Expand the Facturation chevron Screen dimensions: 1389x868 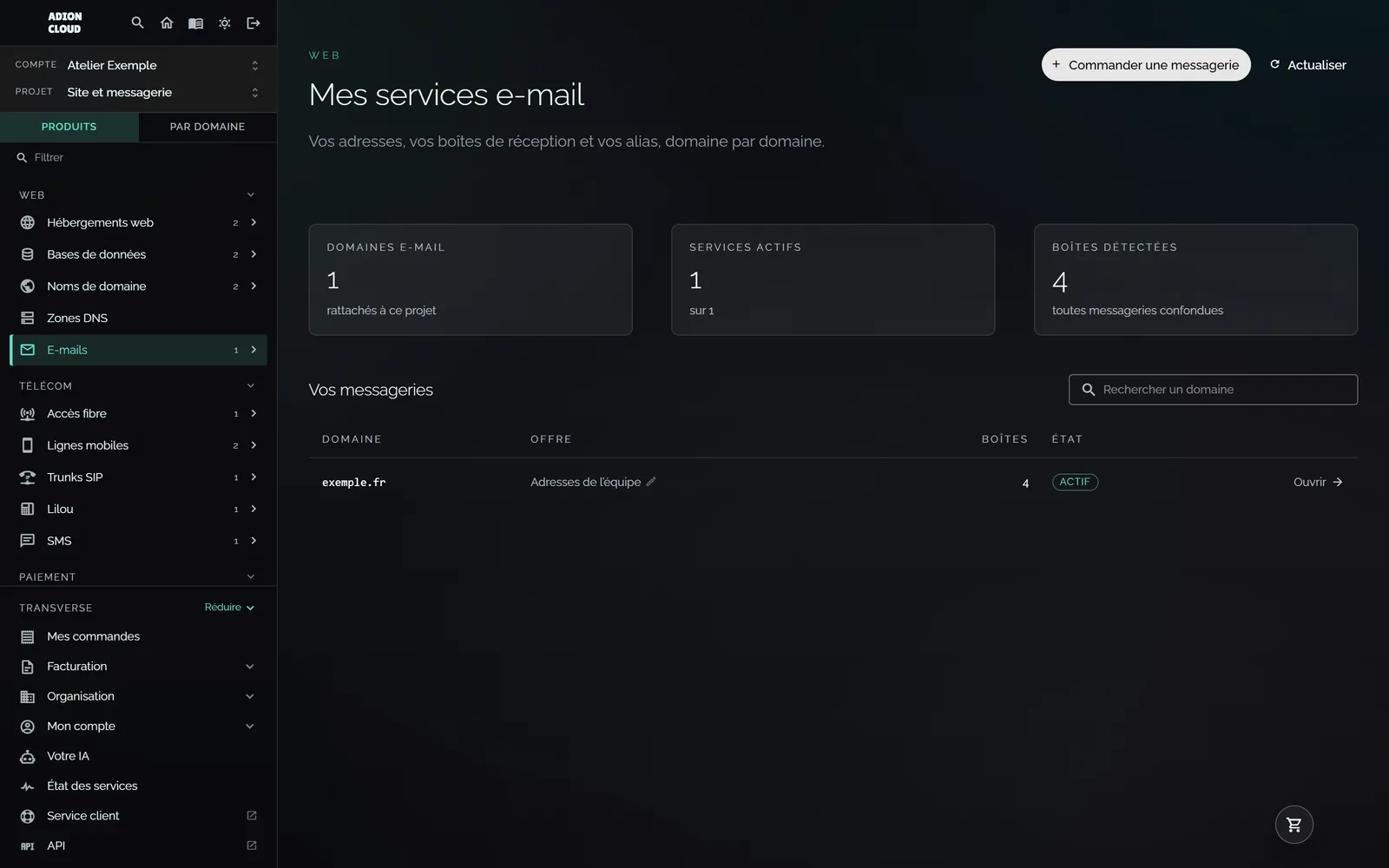(250, 667)
